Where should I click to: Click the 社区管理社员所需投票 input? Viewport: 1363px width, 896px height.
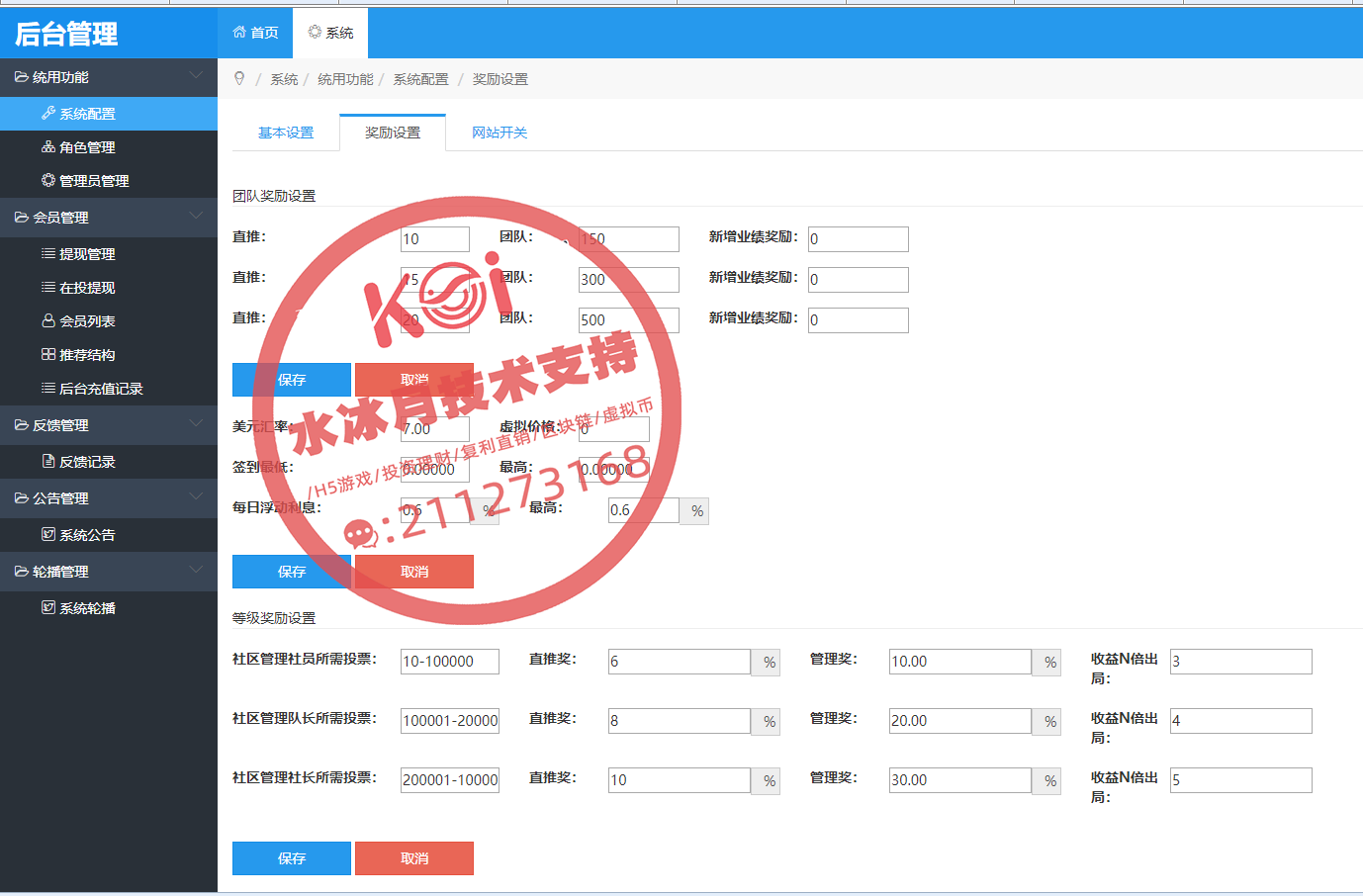pyautogui.click(x=450, y=662)
